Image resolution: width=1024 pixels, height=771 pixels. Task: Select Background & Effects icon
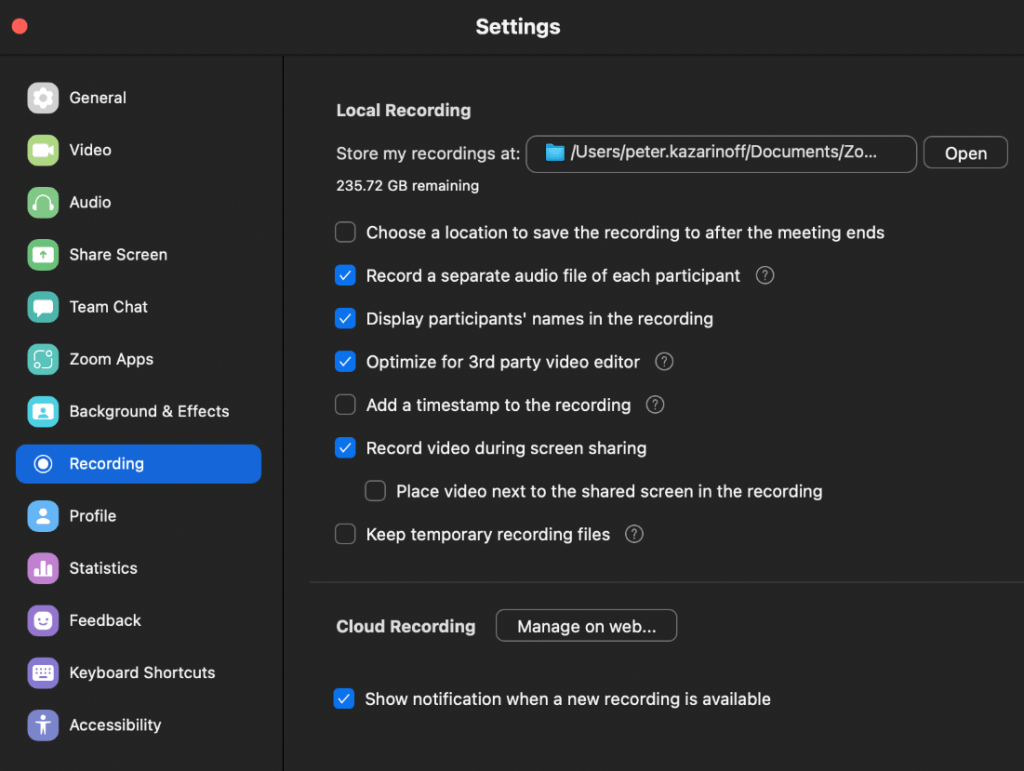43,411
